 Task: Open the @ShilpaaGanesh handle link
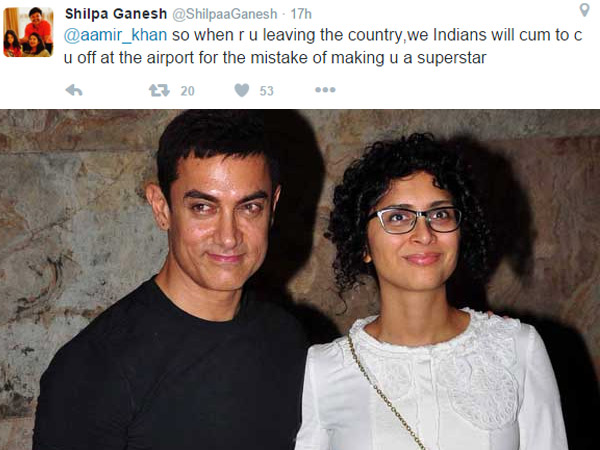225,14
